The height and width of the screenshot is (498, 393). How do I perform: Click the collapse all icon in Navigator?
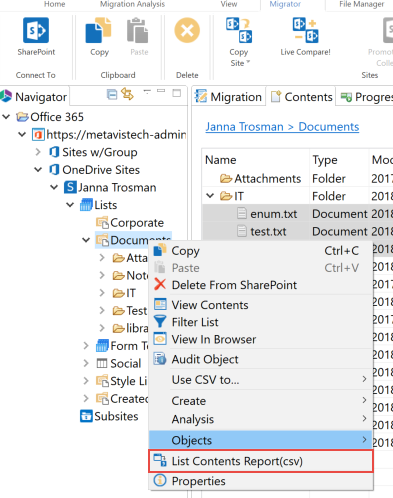(112, 95)
